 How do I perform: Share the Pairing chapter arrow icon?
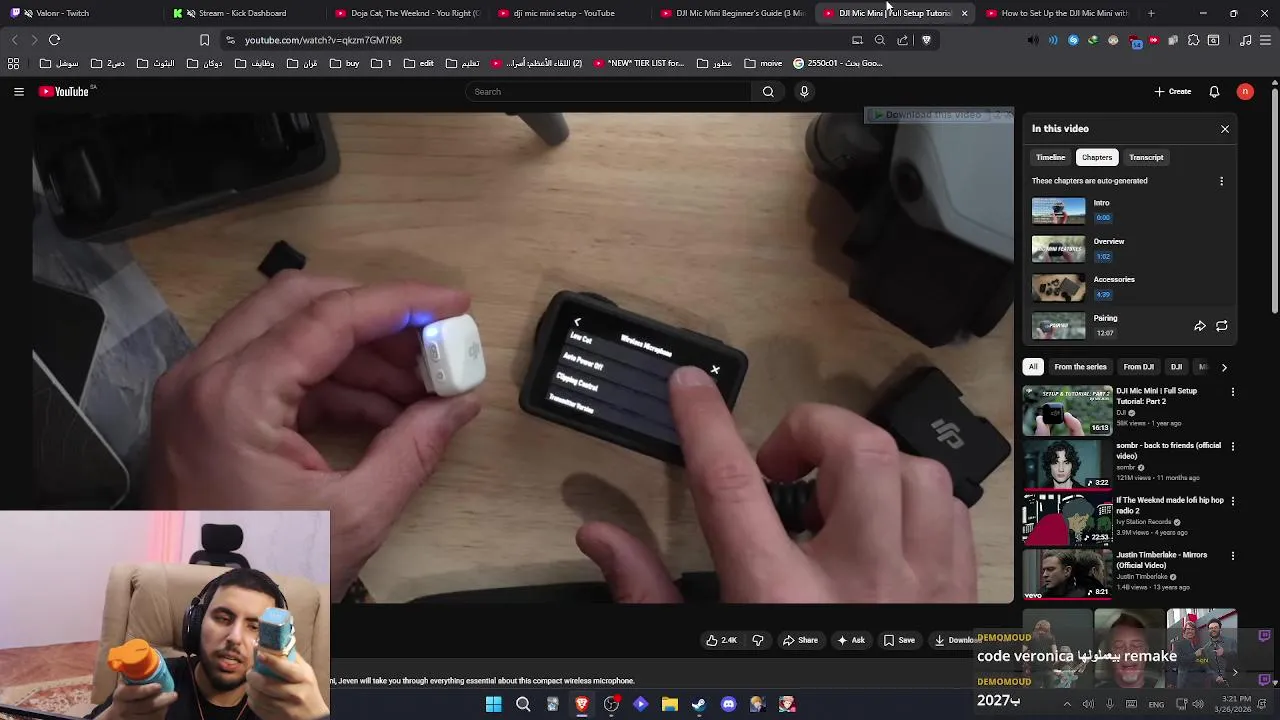click(1200, 326)
